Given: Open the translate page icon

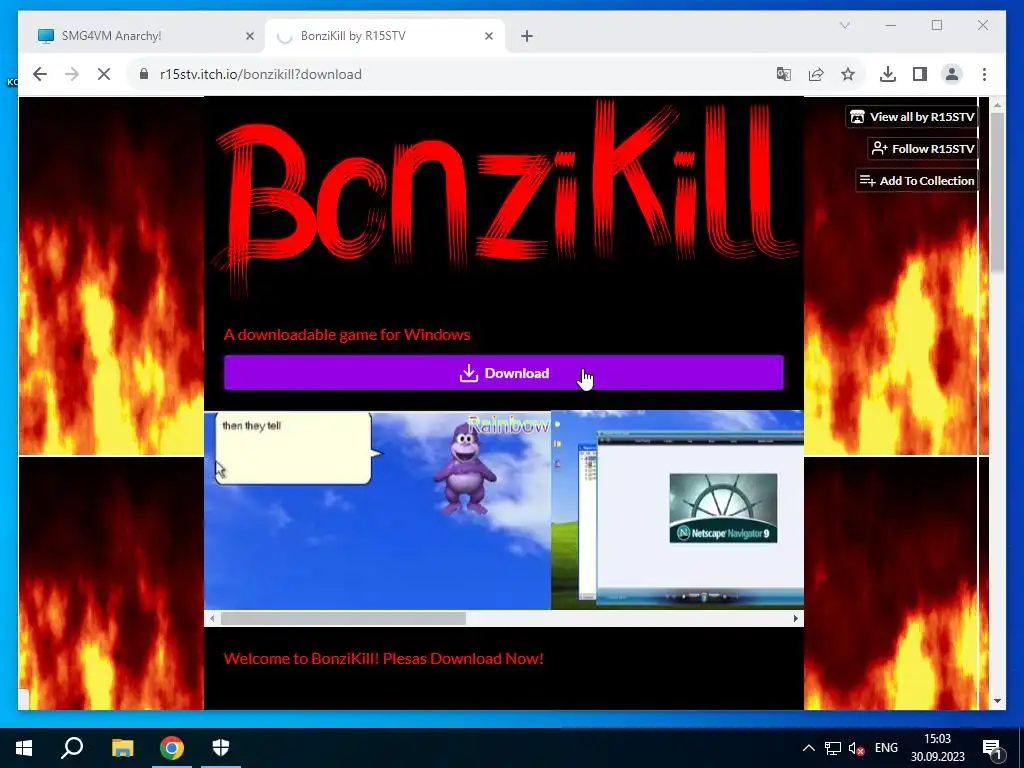Looking at the screenshot, I should pos(784,74).
